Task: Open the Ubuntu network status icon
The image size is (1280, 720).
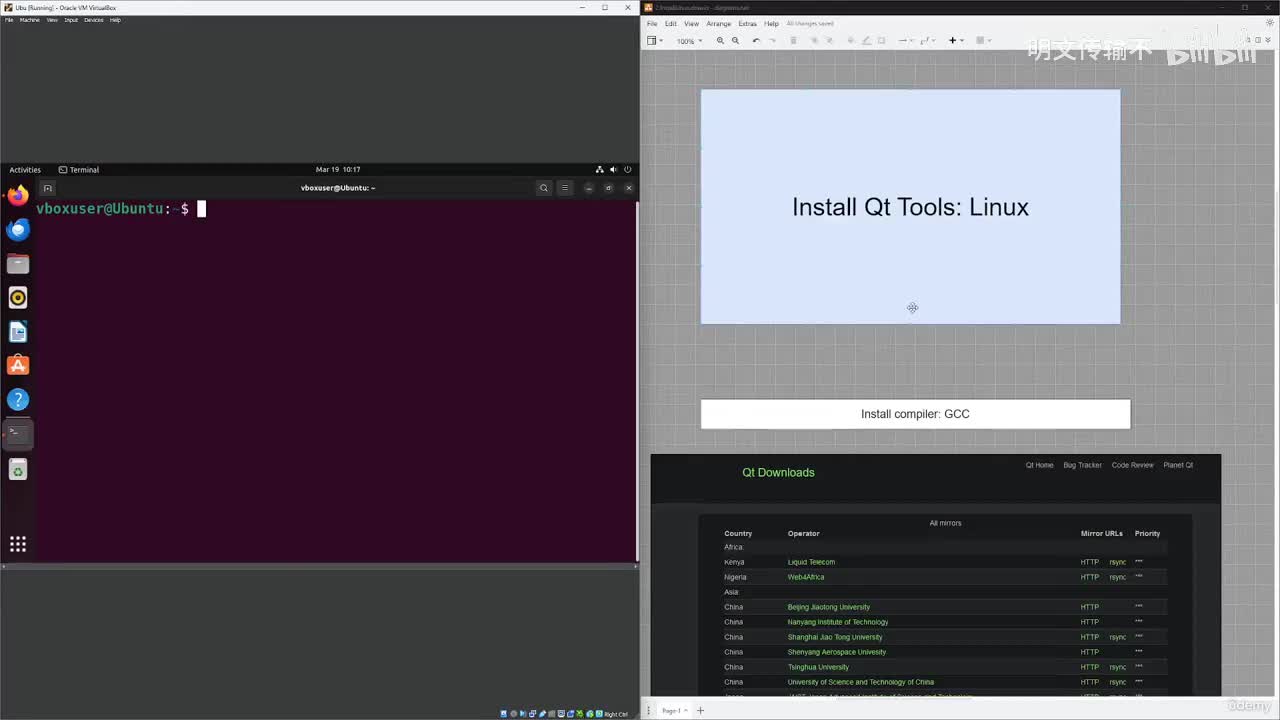Action: [600, 170]
